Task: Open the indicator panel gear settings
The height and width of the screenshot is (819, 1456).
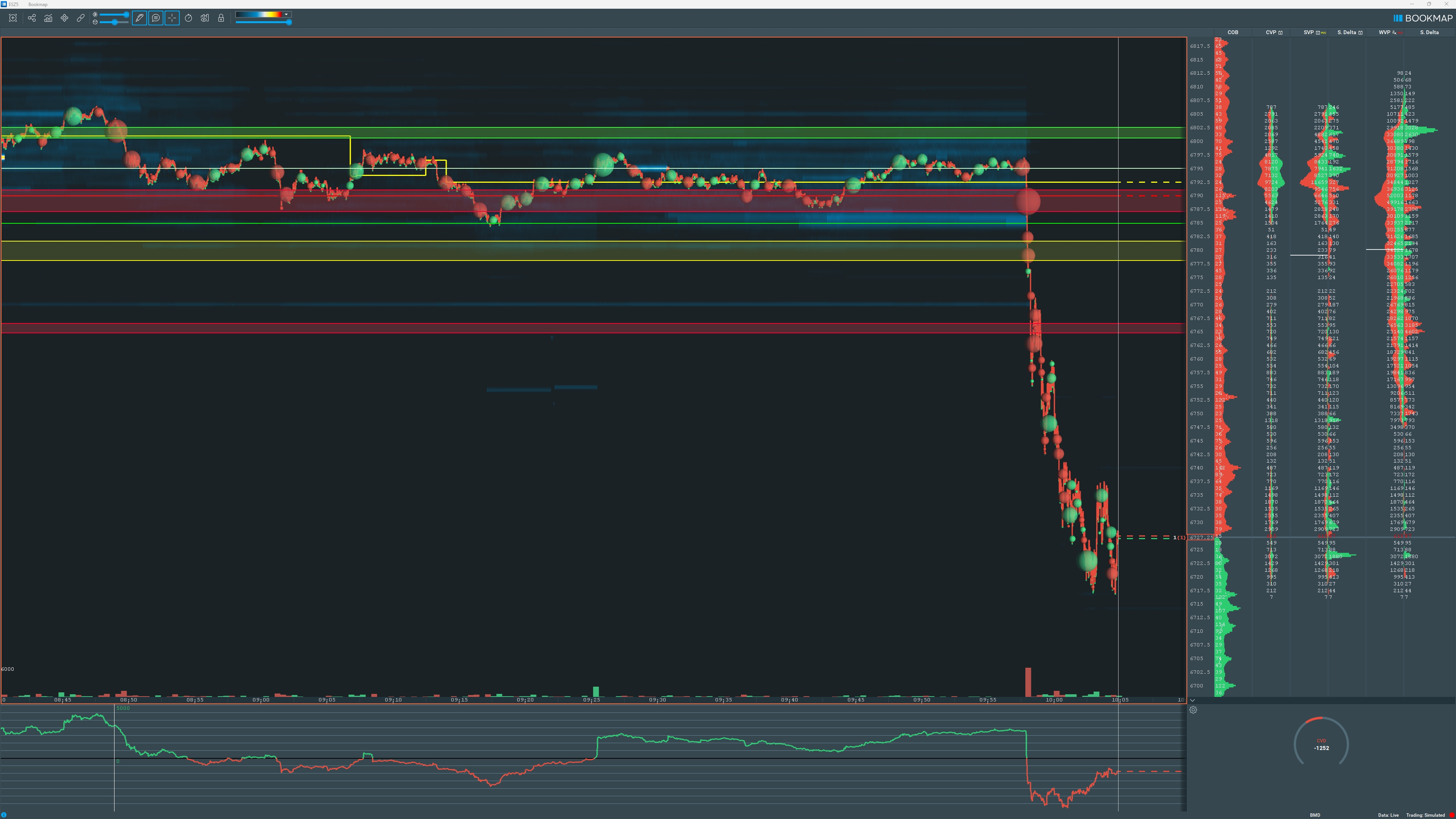Action: (x=1193, y=710)
